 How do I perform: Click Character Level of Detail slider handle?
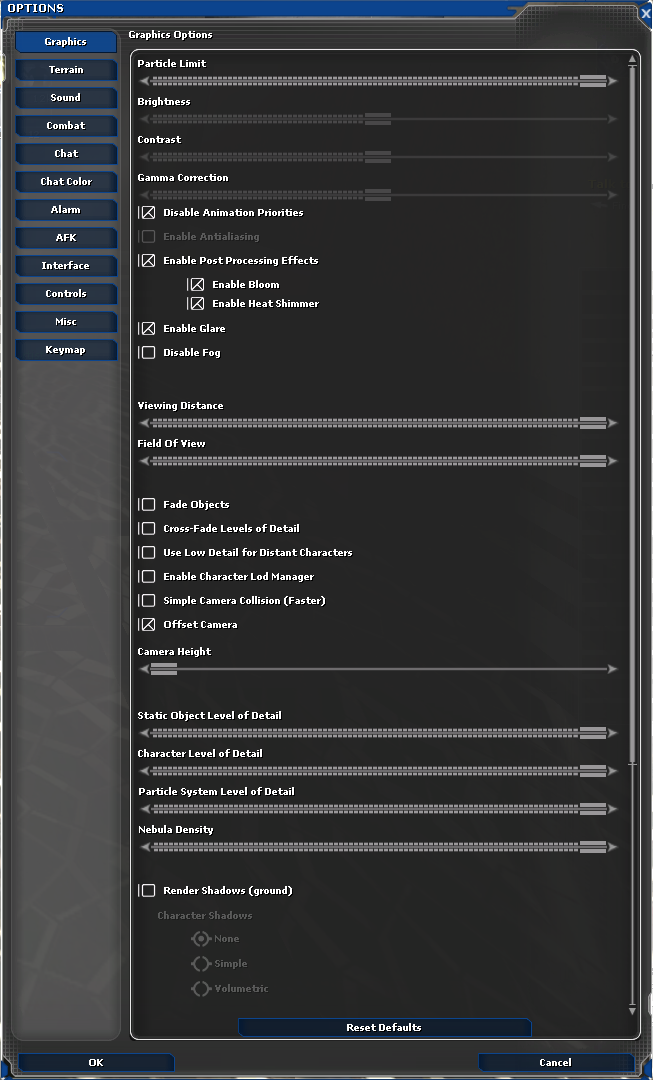(x=593, y=771)
